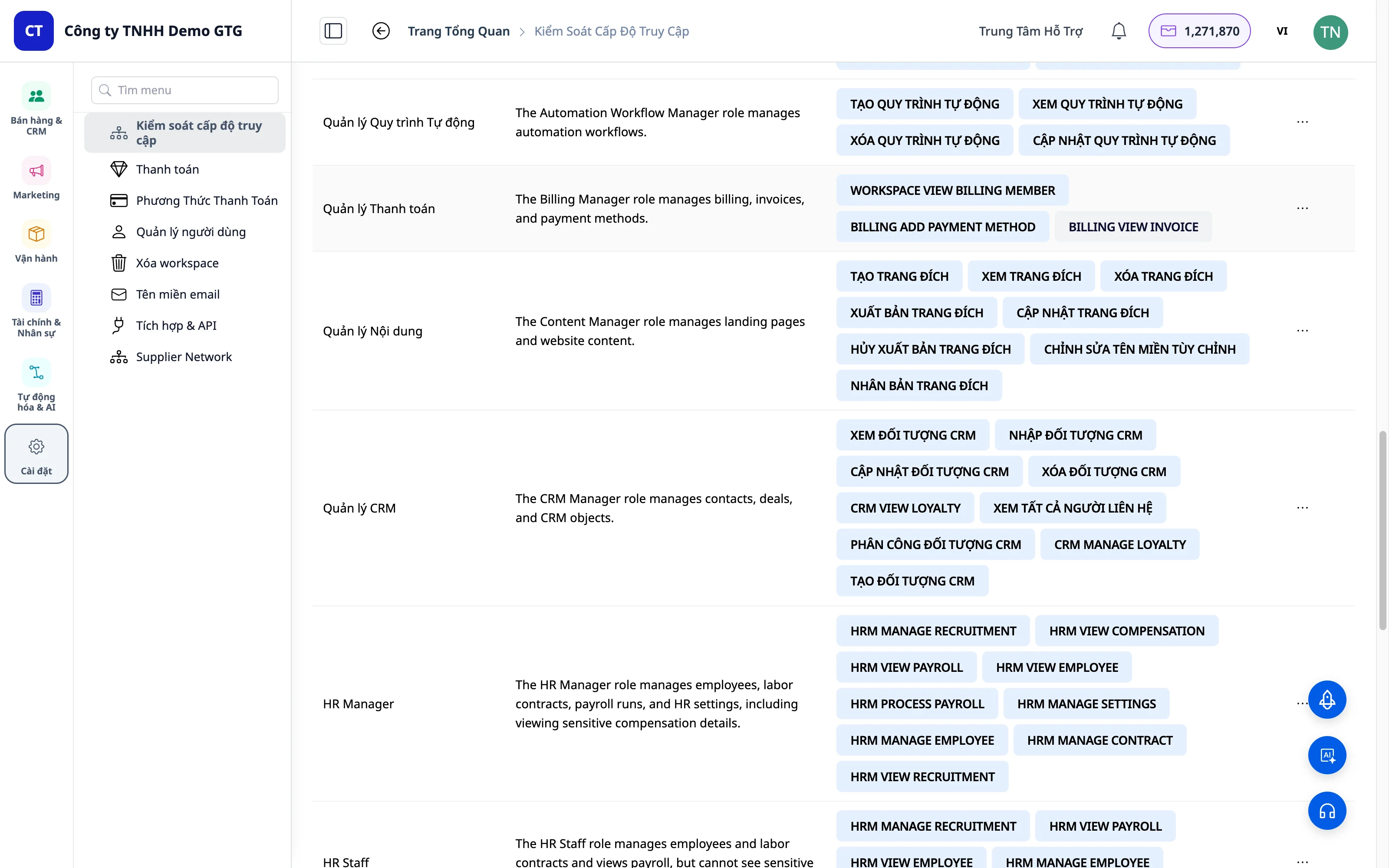Open Tên miền email menu item
This screenshot has width=1389, height=868.
[x=185, y=295]
